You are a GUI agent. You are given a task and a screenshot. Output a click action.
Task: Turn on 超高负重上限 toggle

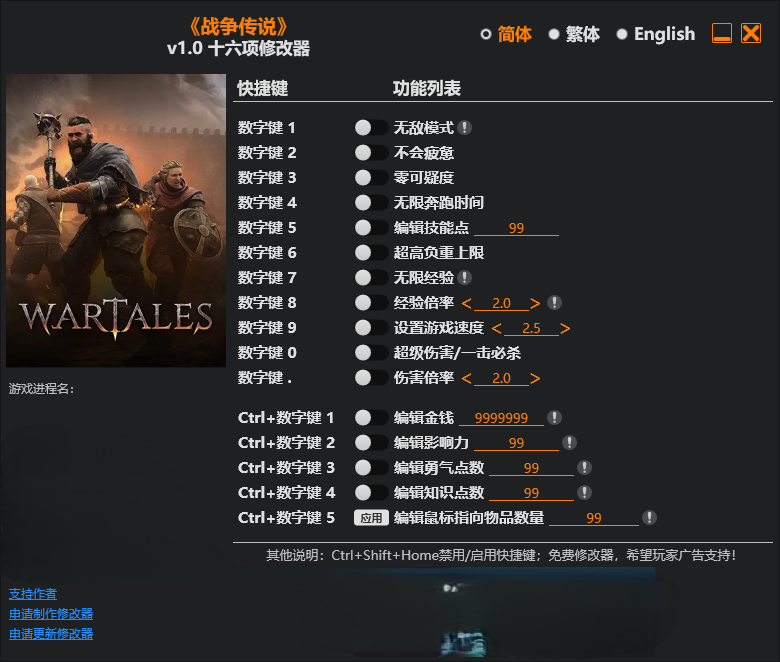pyautogui.click(x=371, y=253)
